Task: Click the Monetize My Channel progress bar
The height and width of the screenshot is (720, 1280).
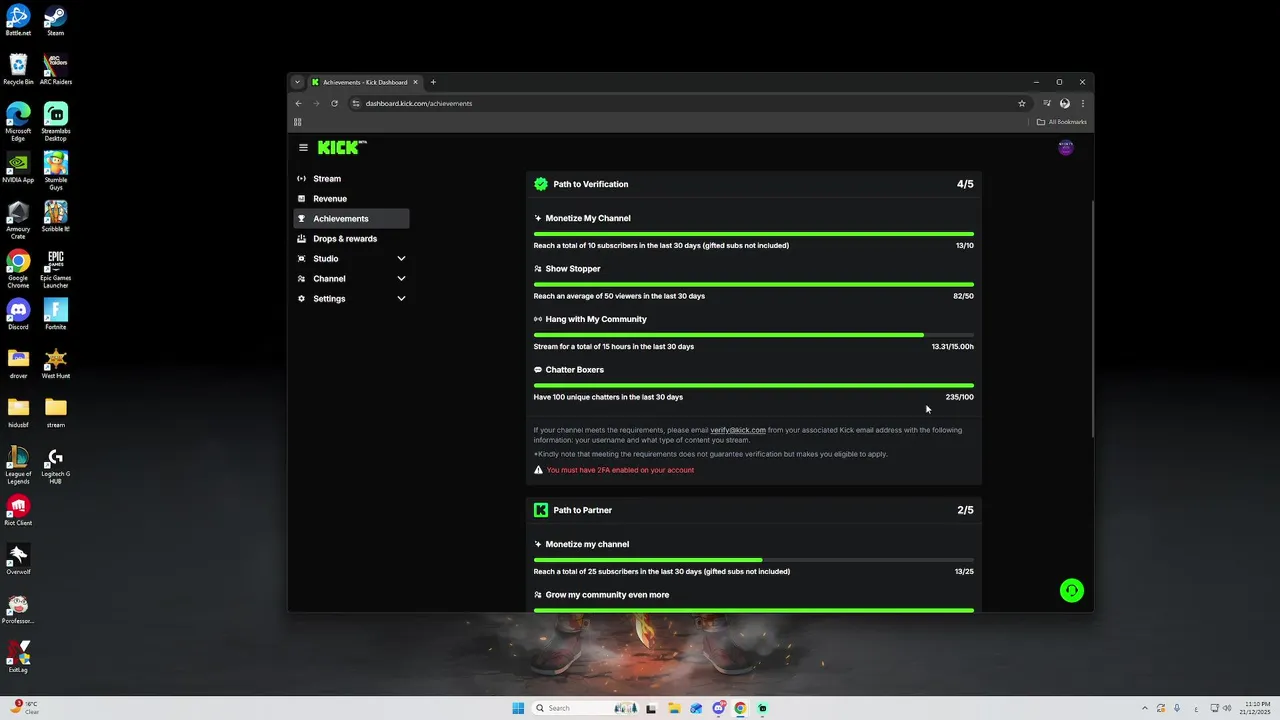Action: click(x=754, y=234)
